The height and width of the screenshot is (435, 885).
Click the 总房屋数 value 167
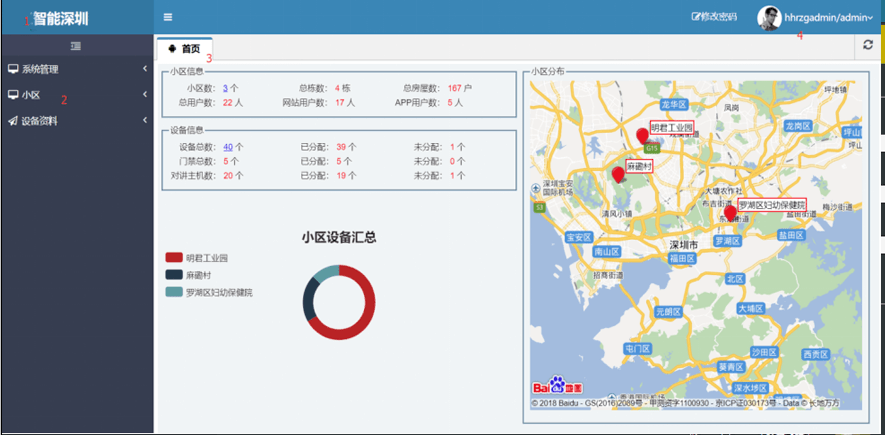pyautogui.click(x=454, y=88)
